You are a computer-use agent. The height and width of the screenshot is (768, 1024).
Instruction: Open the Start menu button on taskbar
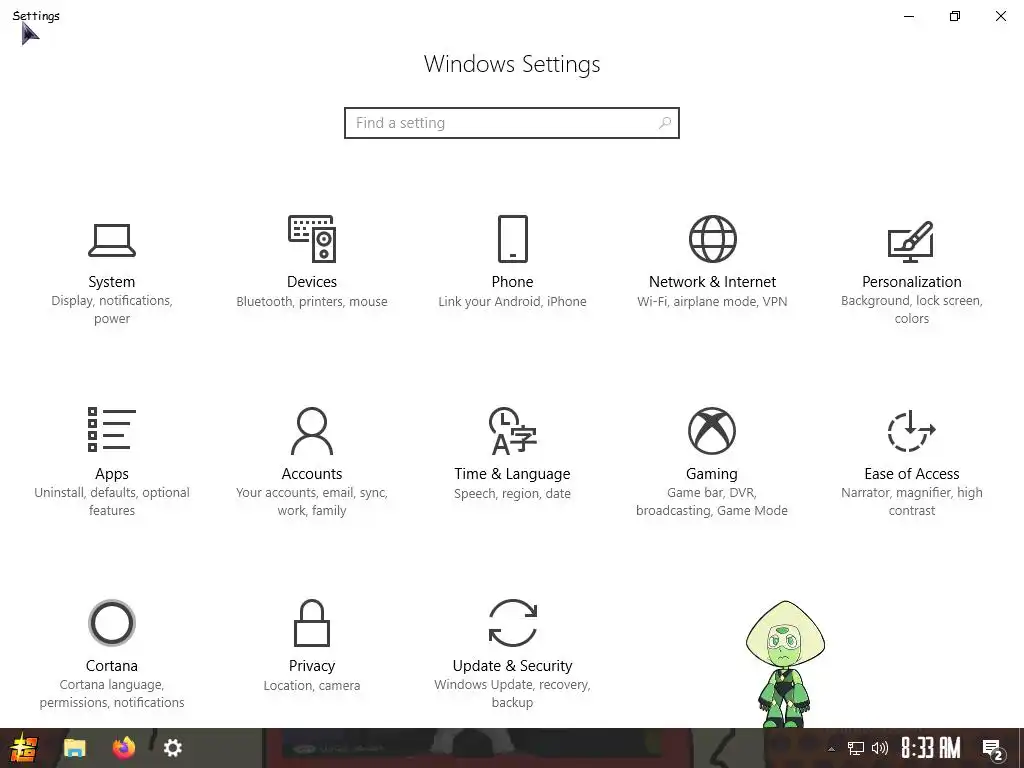pos(24,748)
